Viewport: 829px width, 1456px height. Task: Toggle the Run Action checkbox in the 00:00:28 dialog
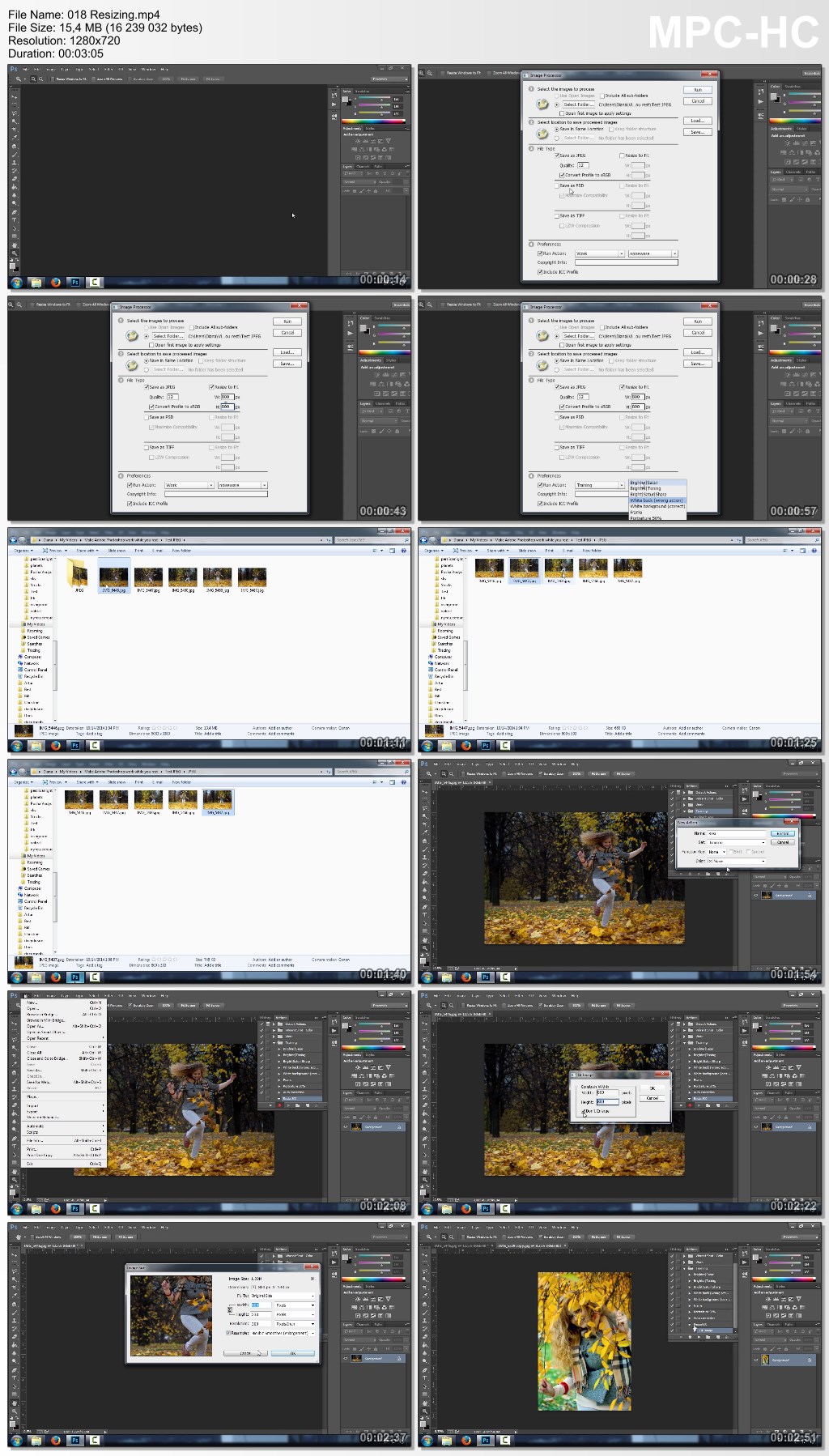click(540, 253)
